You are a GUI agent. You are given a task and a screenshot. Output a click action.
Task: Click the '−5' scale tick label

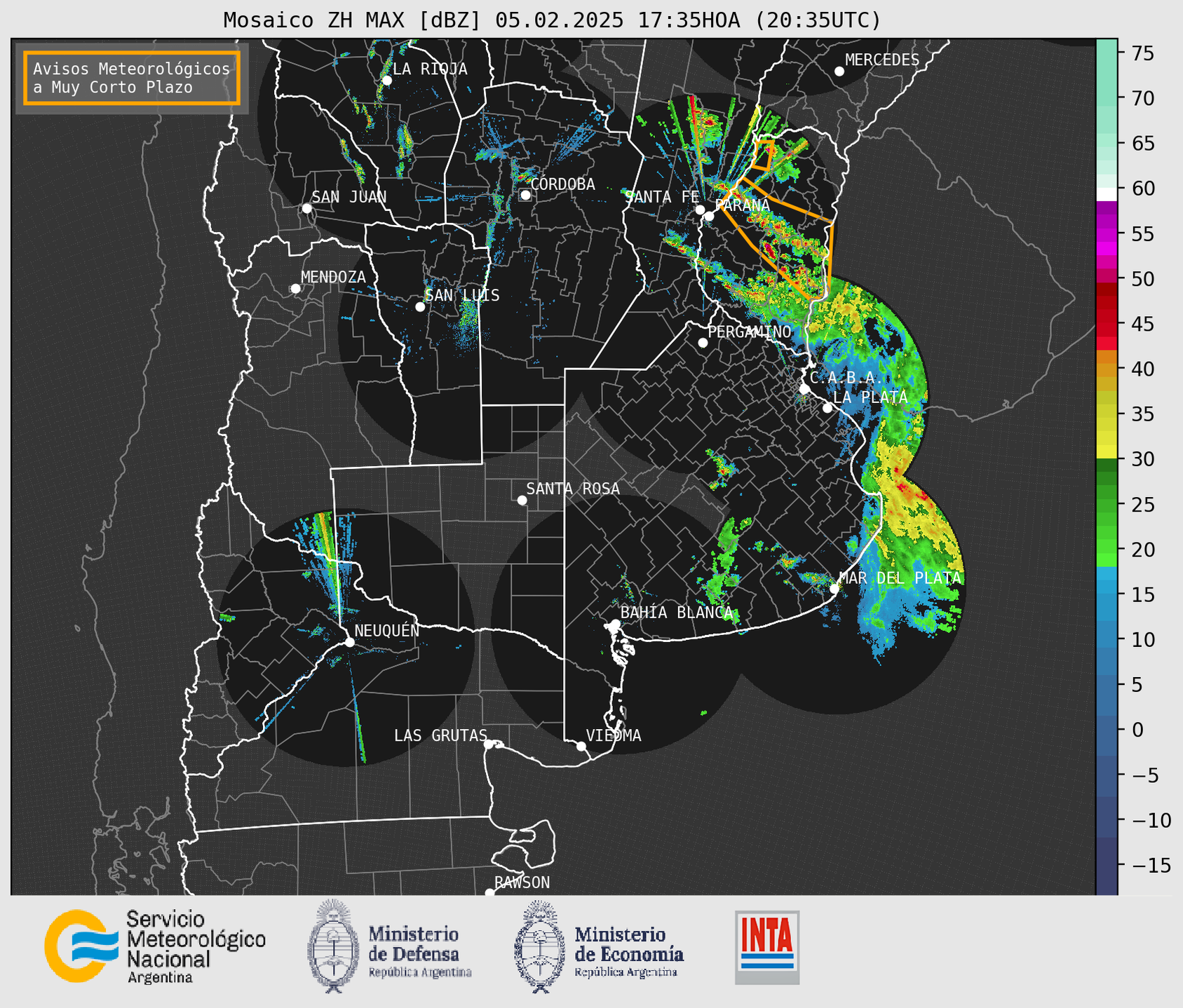[1145, 775]
